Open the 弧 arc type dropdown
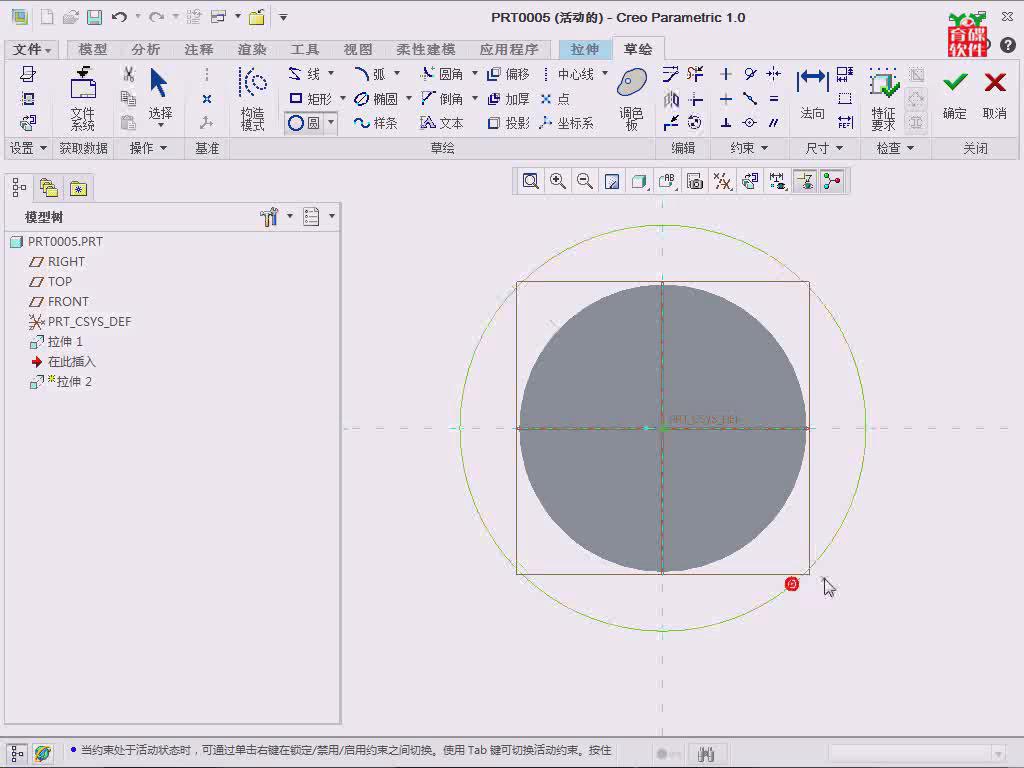Screen dimensions: 1024x768 397,73
